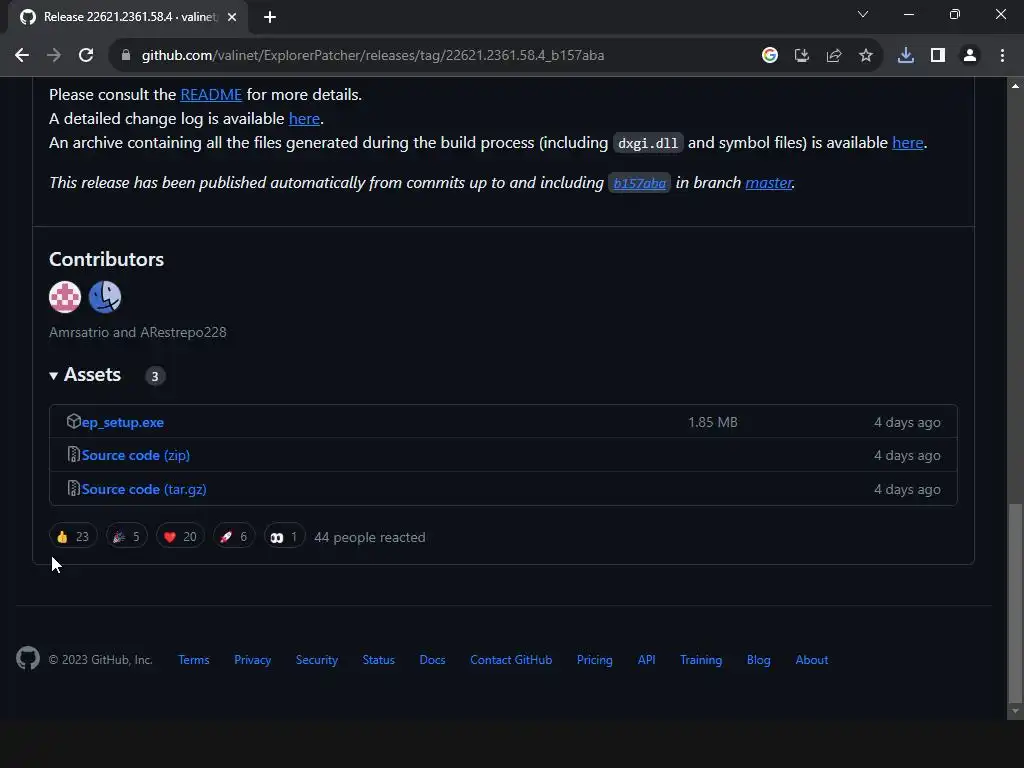
Task: Open footer Pricing link
Action: (x=595, y=660)
